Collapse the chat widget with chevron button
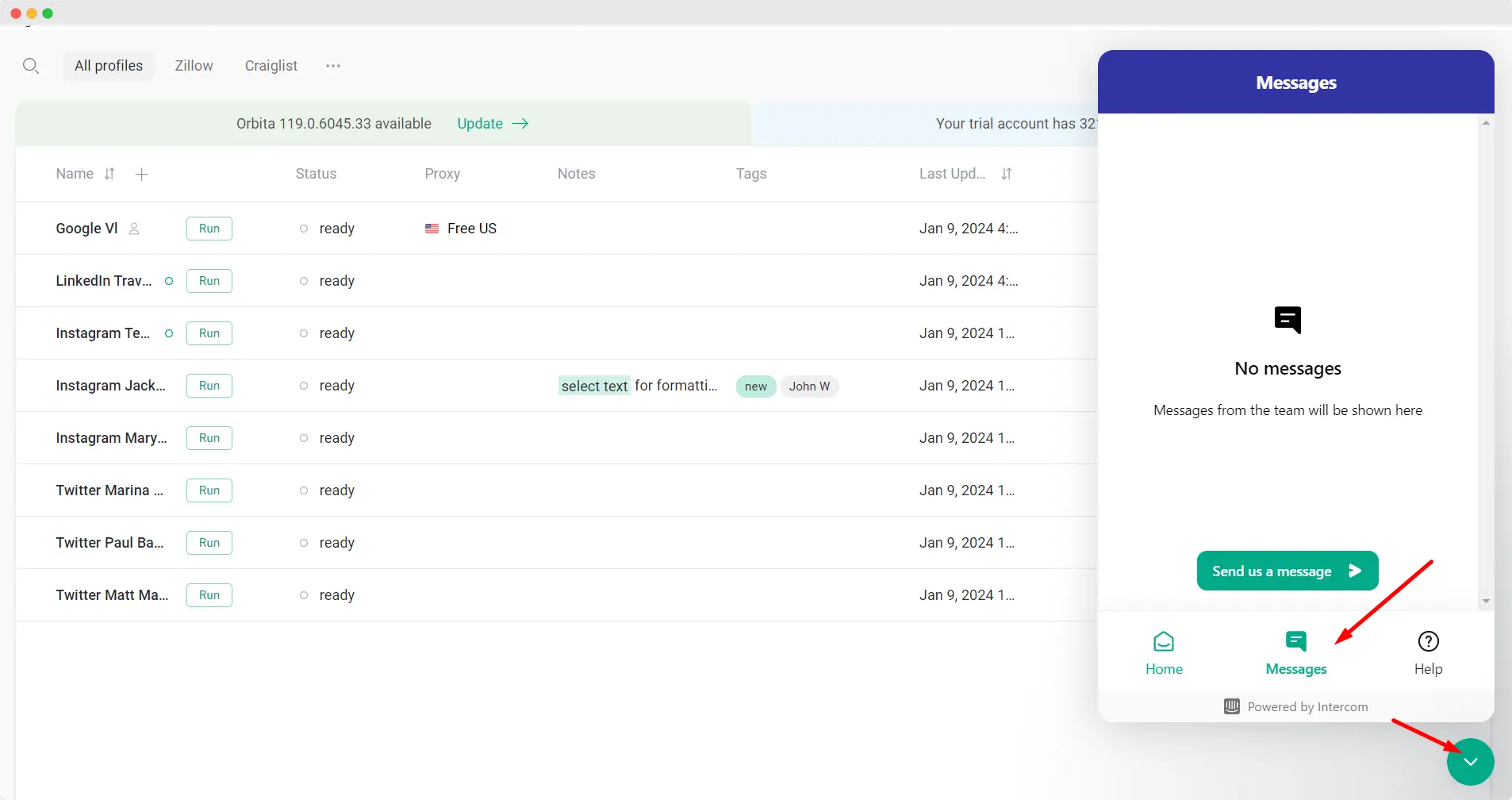The width and height of the screenshot is (1512, 800). (x=1470, y=762)
